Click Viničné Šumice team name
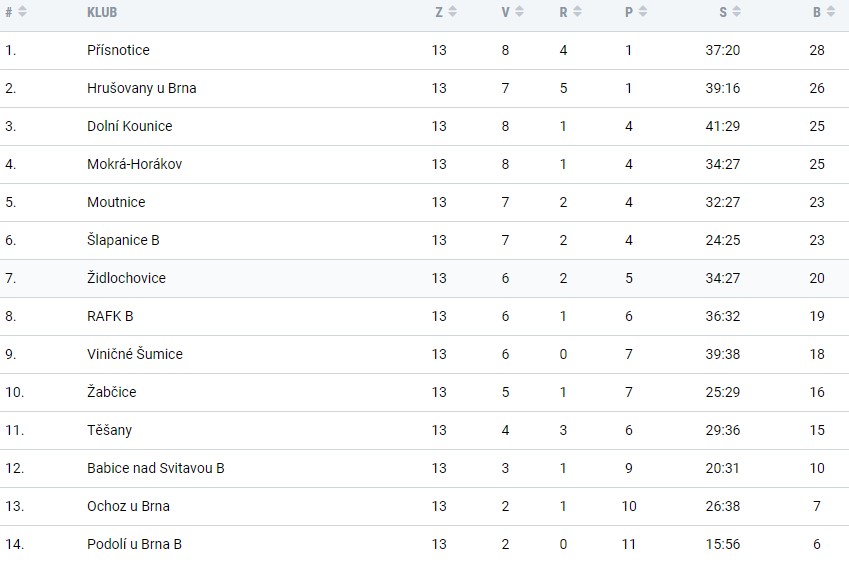Screen dimensions: 849x563 point(135,354)
